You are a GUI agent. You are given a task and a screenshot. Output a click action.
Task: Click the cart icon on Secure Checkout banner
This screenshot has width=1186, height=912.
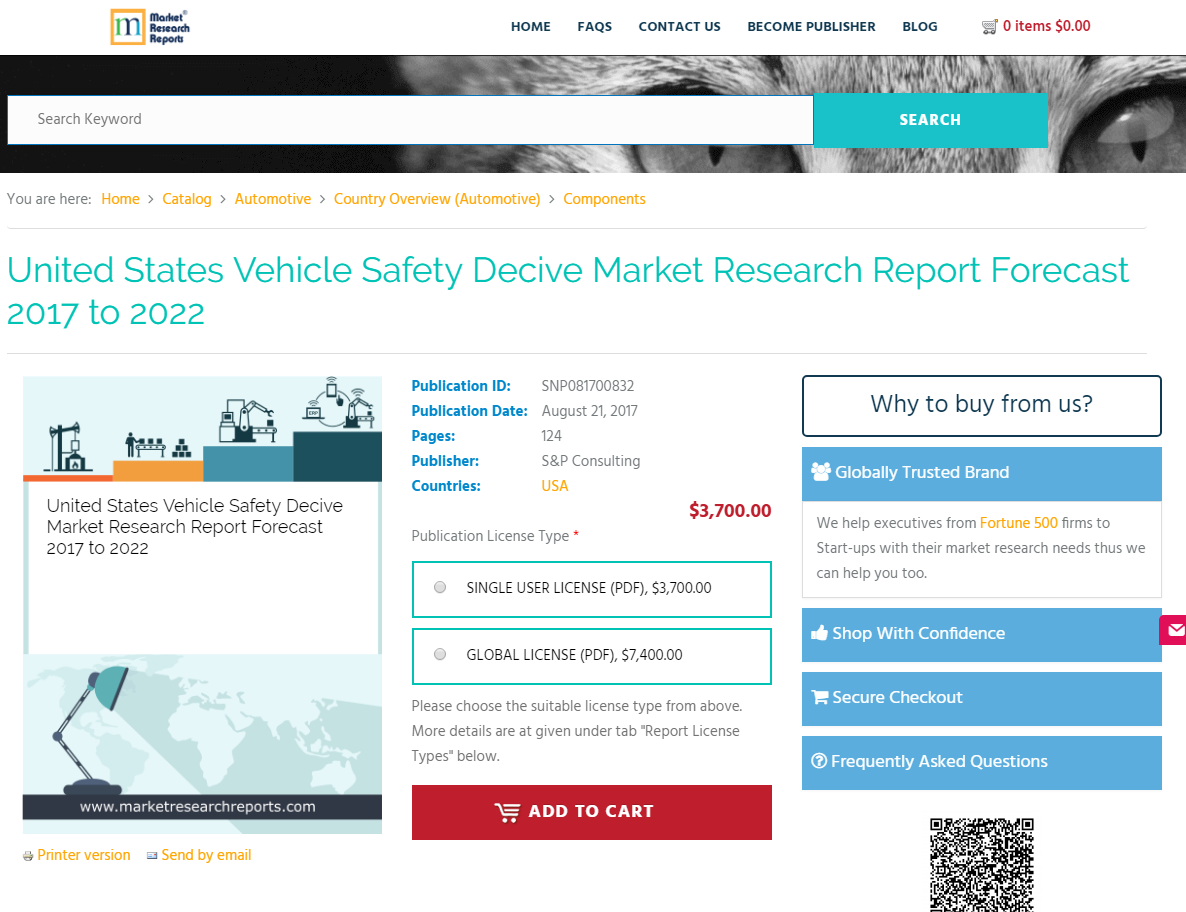pos(820,697)
